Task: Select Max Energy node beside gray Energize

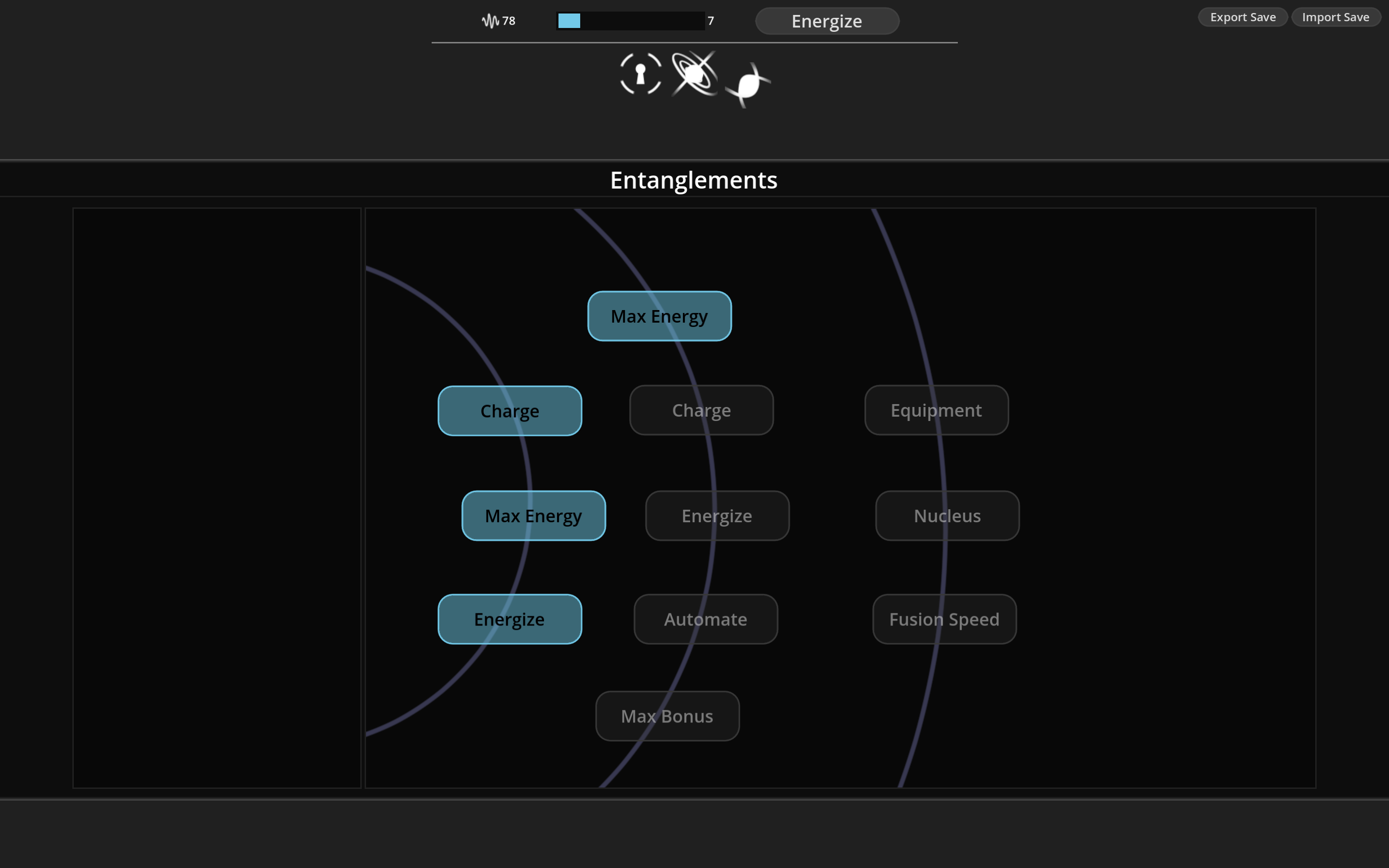Action: pyautogui.click(x=534, y=516)
